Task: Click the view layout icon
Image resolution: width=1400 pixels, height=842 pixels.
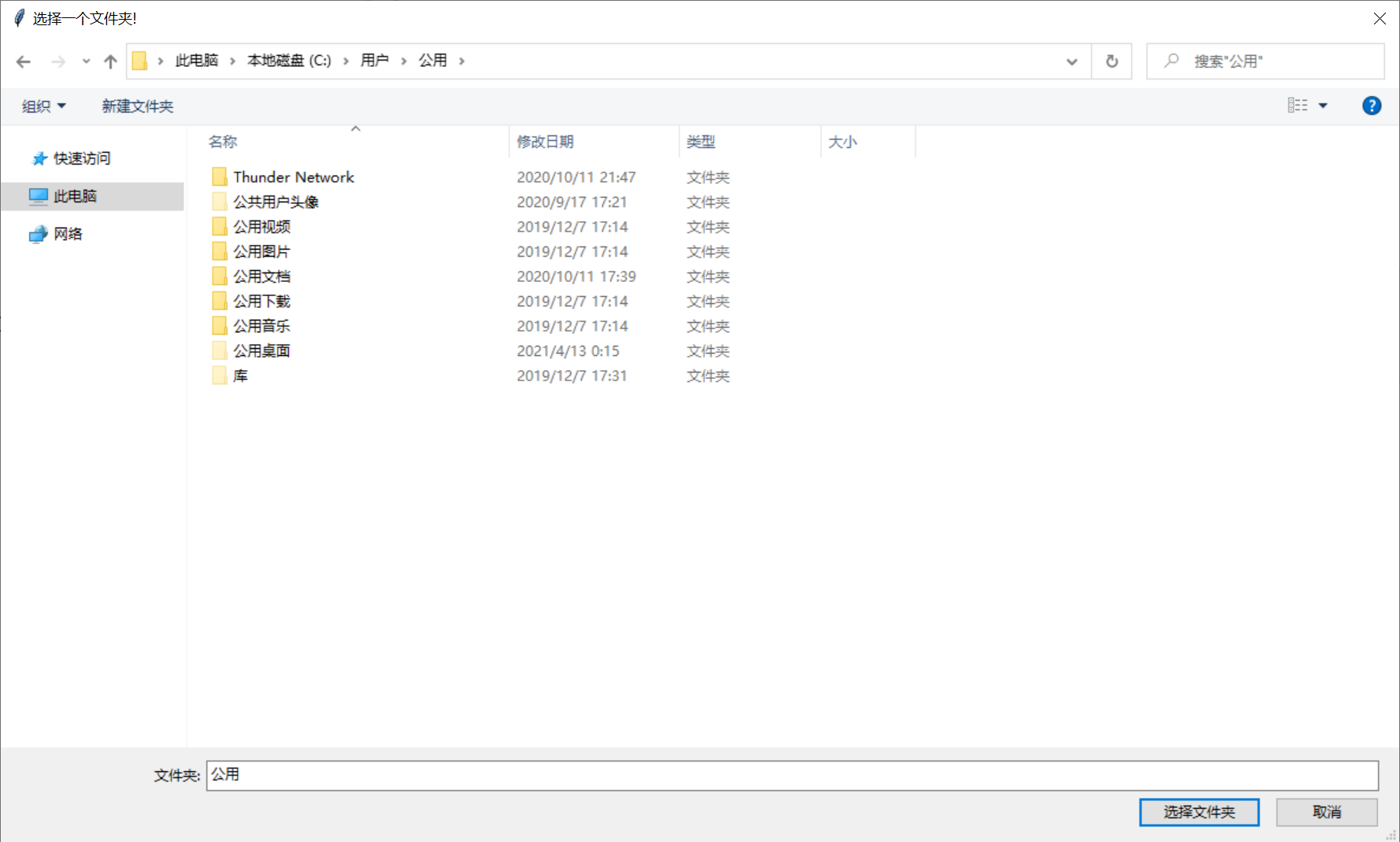Action: pos(1297,106)
